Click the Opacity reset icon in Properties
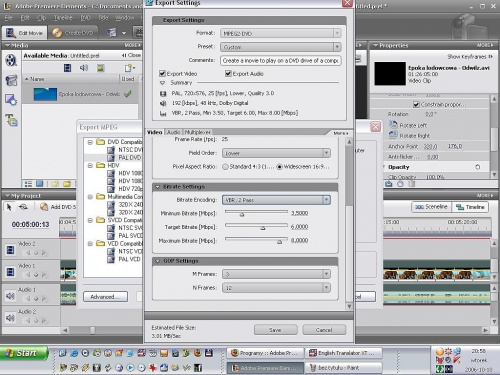Screen dimensions: 500x375 pyautogui.click(x=478, y=167)
